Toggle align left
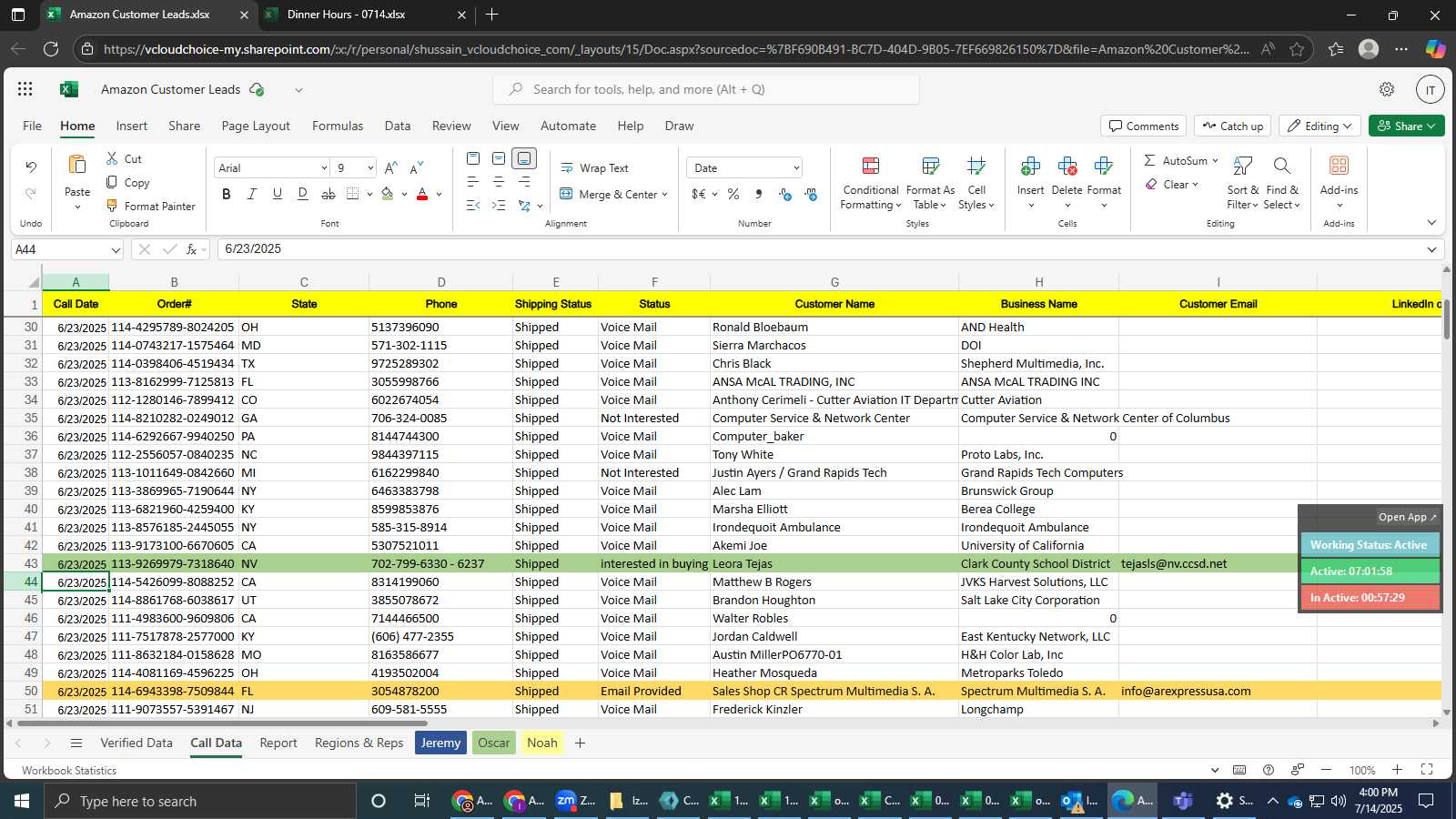The height and width of the screenshot is (819, 1456). [x=473, y=182]
